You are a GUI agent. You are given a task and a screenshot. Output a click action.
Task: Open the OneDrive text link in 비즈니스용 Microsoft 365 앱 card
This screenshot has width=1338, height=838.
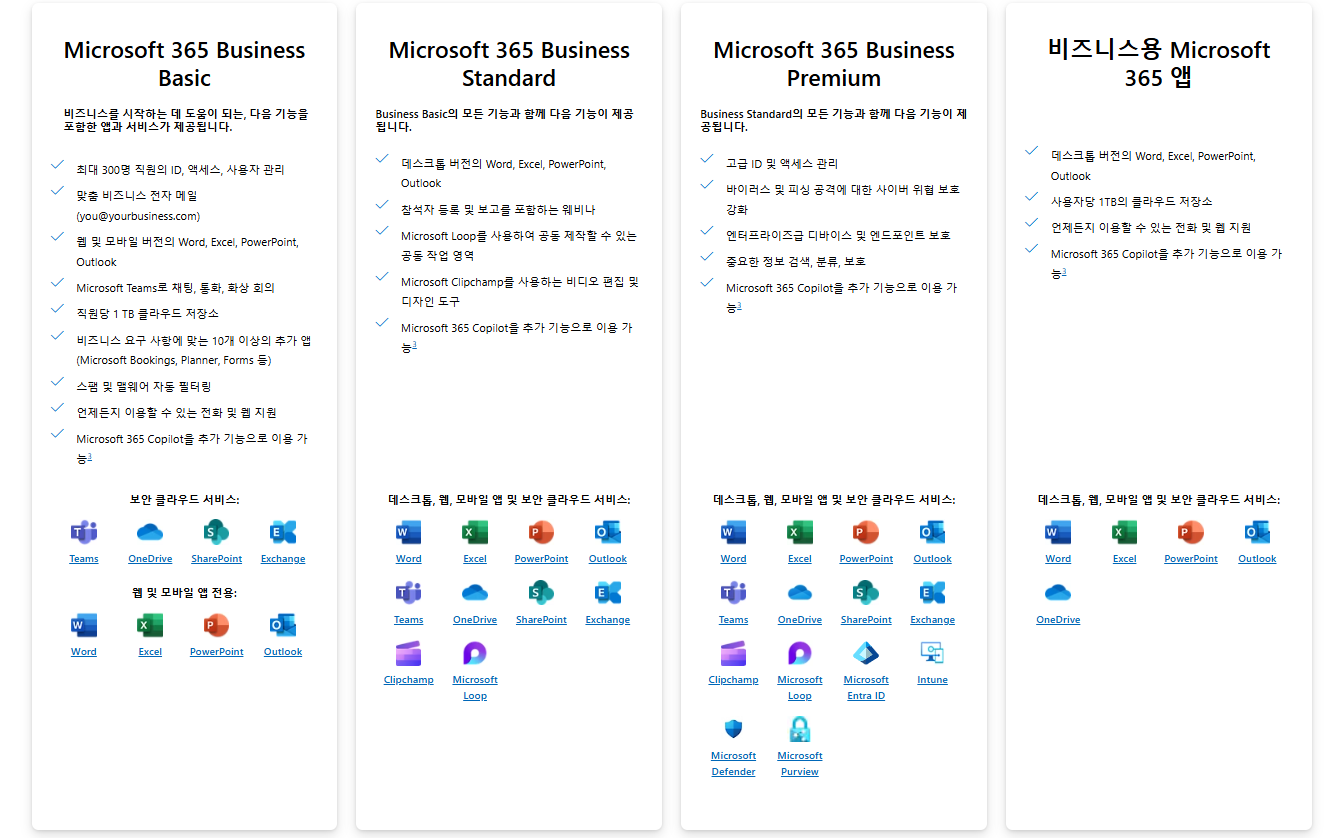click(1058, 620)
